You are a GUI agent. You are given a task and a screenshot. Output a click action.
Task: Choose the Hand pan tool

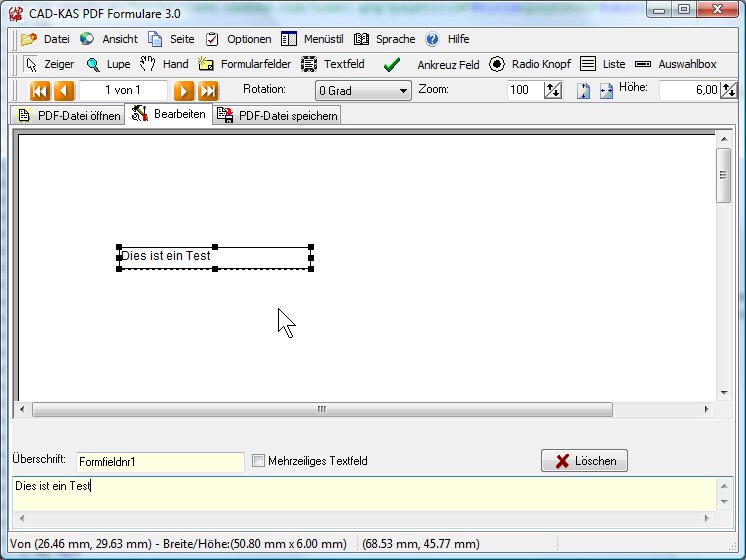click(x=165, y=64)
